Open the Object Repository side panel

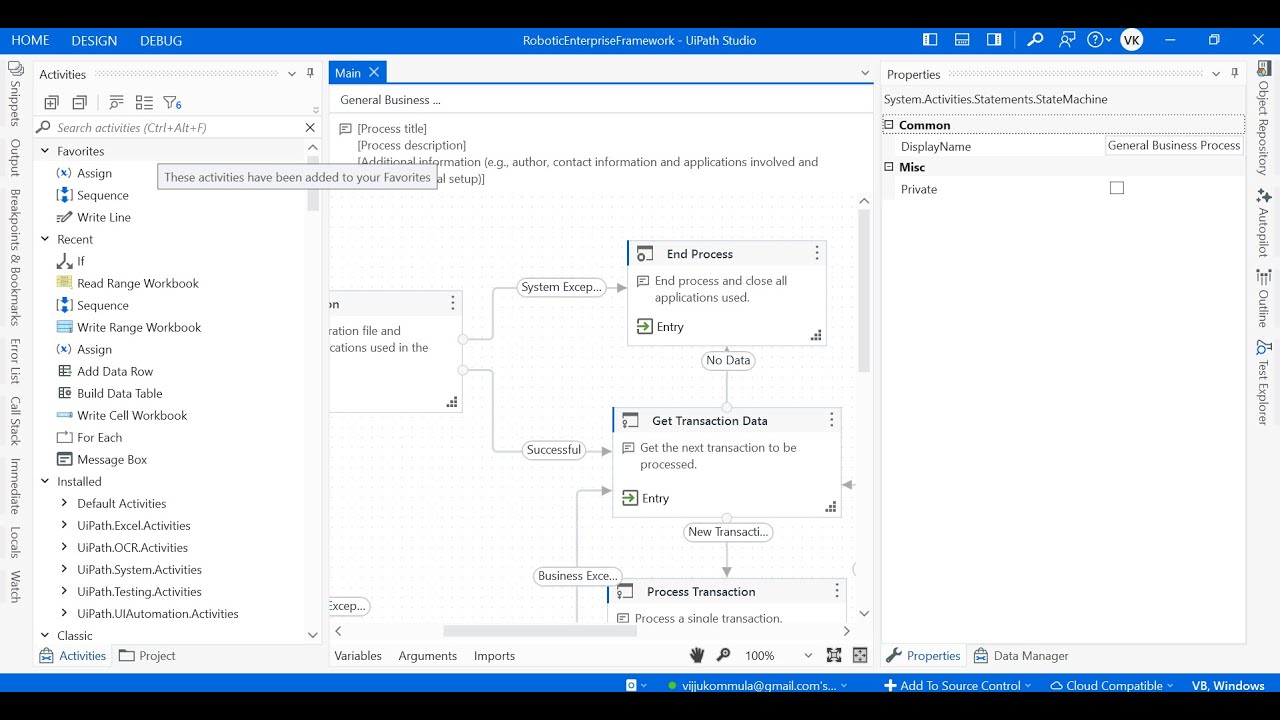[x=1263, y=120]
